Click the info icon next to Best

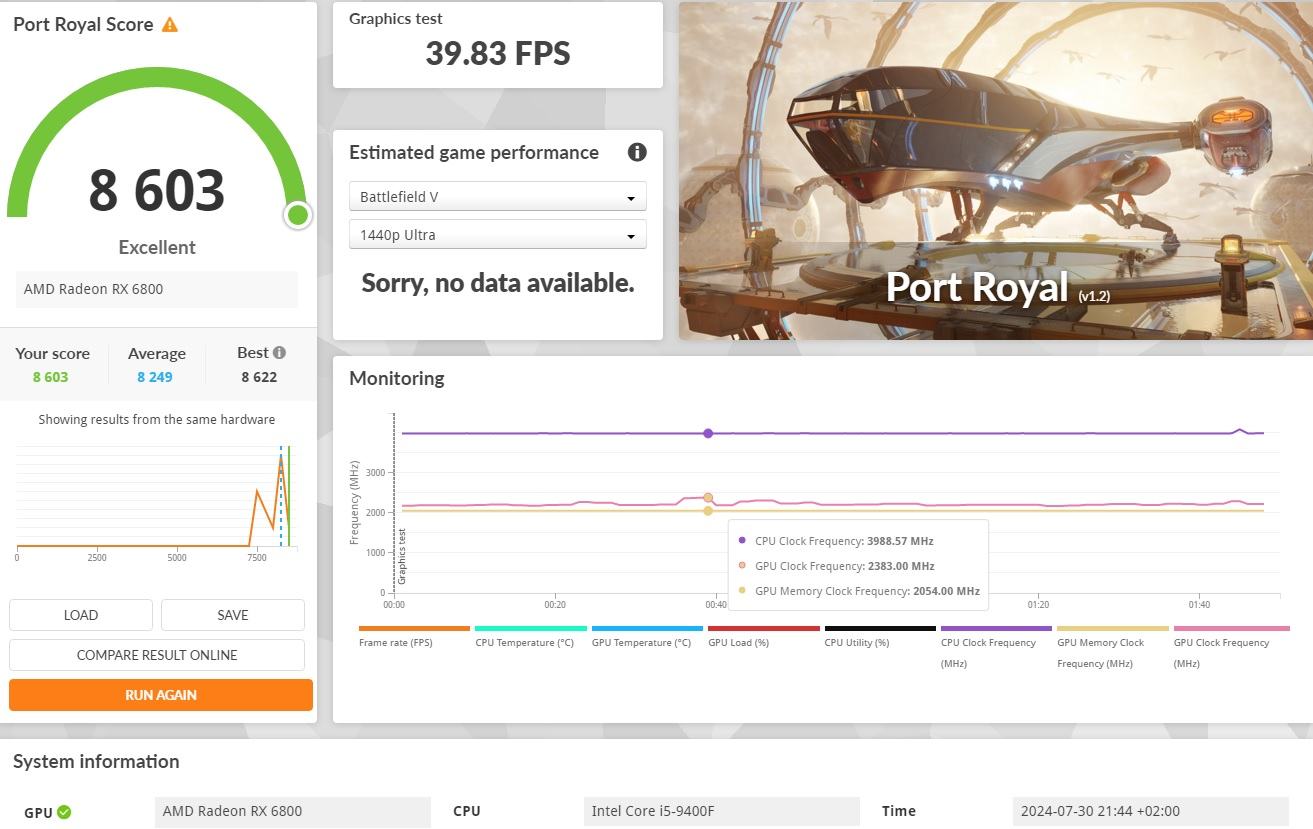[279, 352]
